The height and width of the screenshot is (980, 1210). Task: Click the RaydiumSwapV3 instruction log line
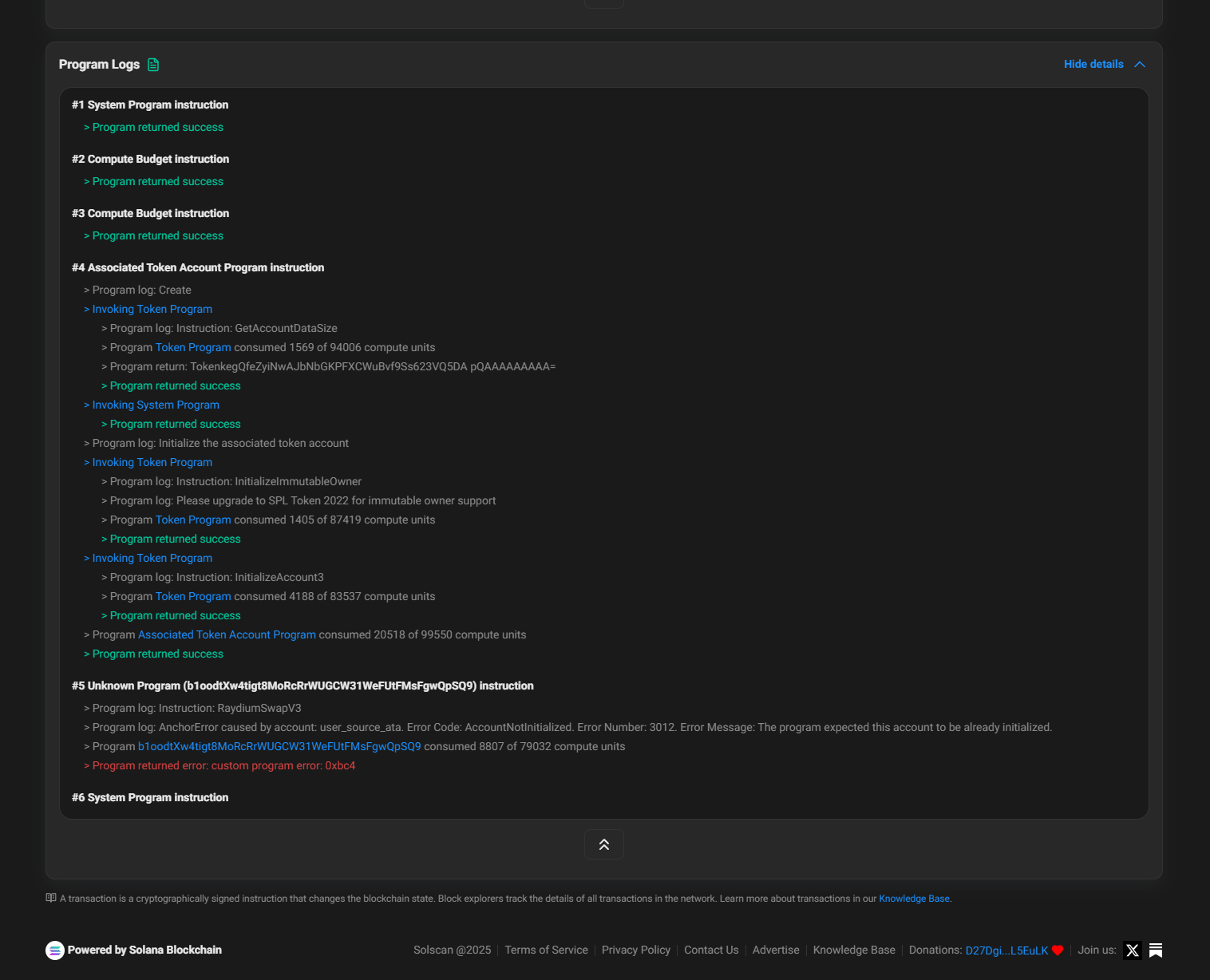192,708
